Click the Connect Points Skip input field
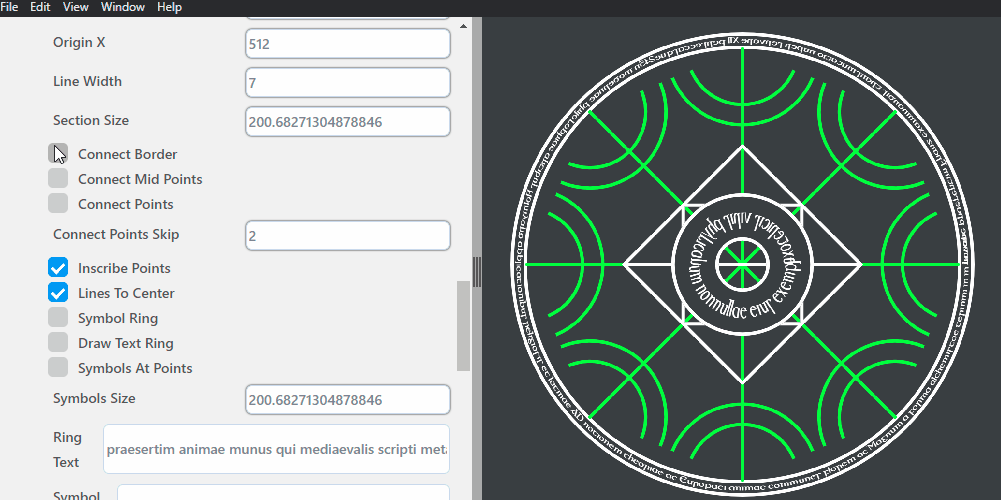 tap(348, 236)
